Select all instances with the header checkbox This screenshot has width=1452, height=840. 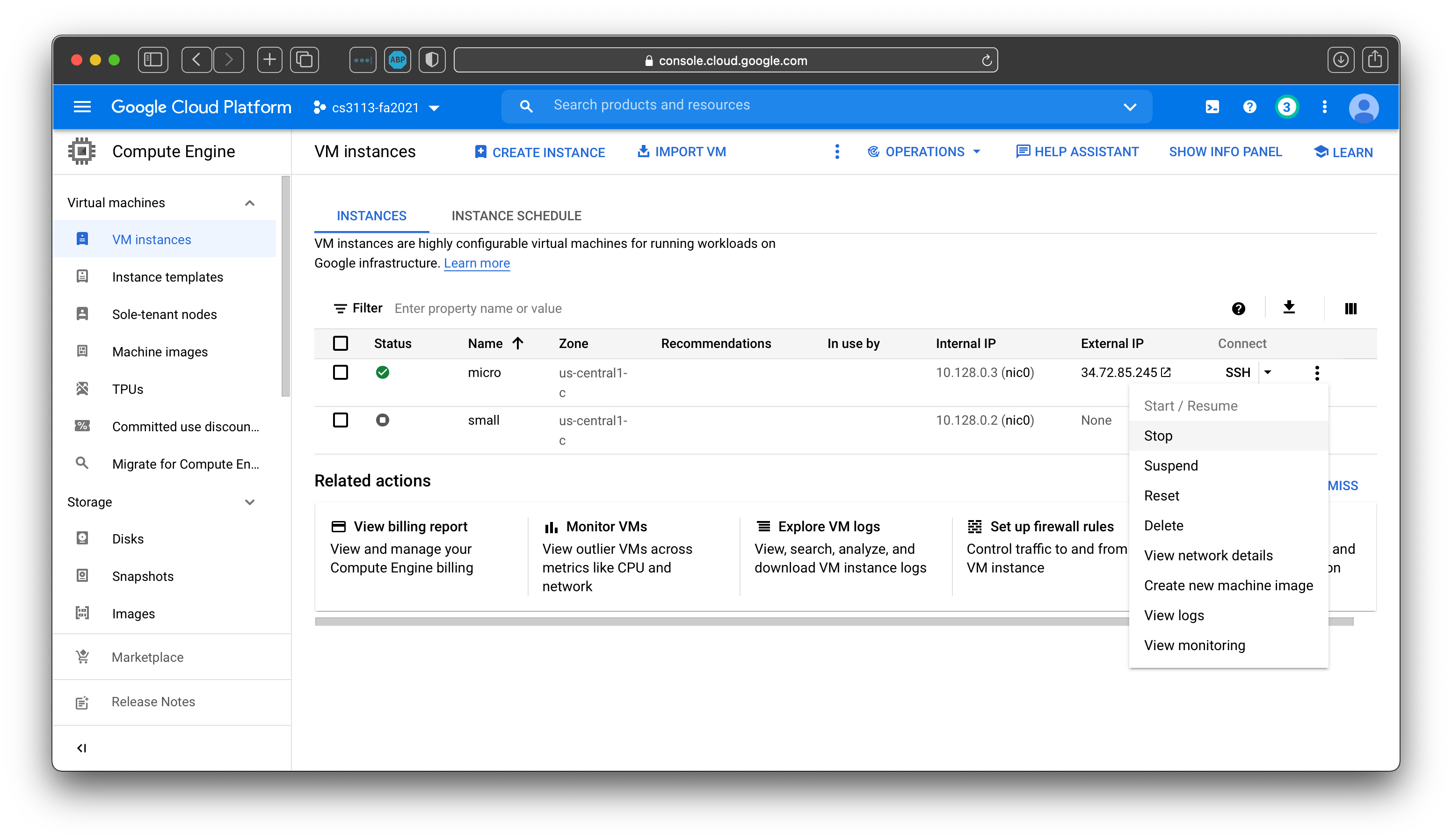point(341,343)
